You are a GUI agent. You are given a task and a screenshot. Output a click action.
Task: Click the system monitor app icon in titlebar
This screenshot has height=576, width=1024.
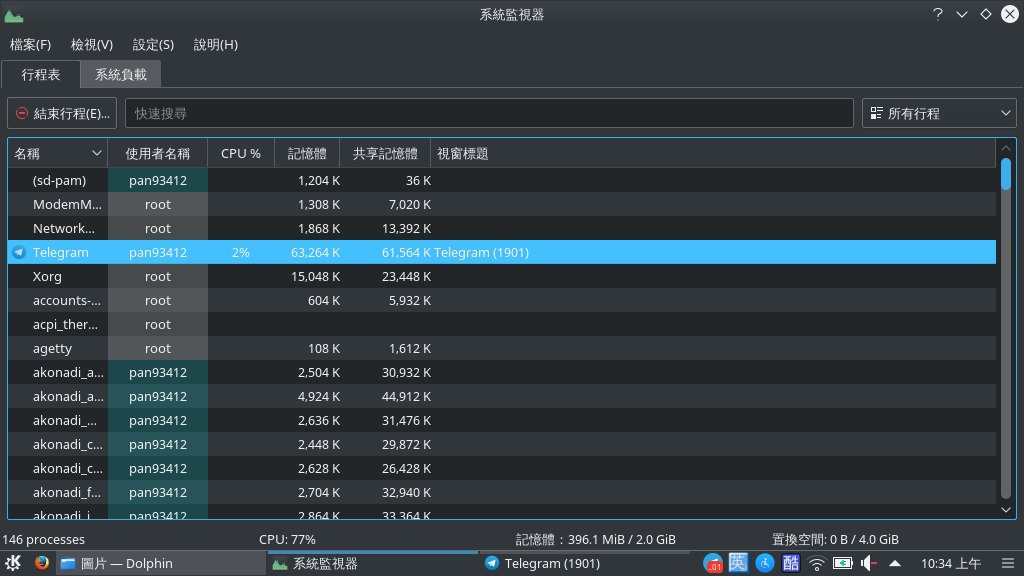[14, 14]
